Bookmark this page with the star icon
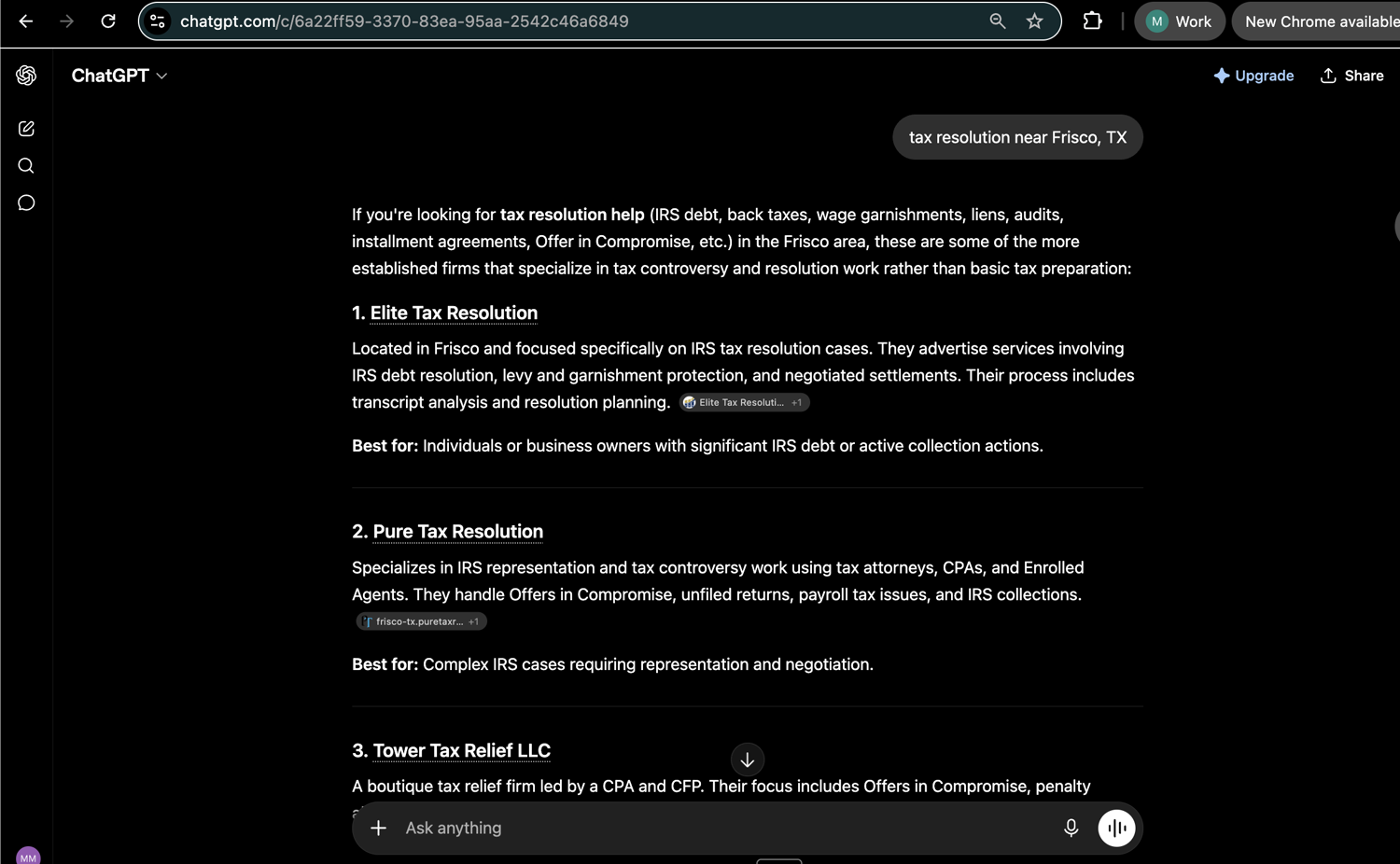Viewport: 1400px width, 864px height. [1034, 21]
